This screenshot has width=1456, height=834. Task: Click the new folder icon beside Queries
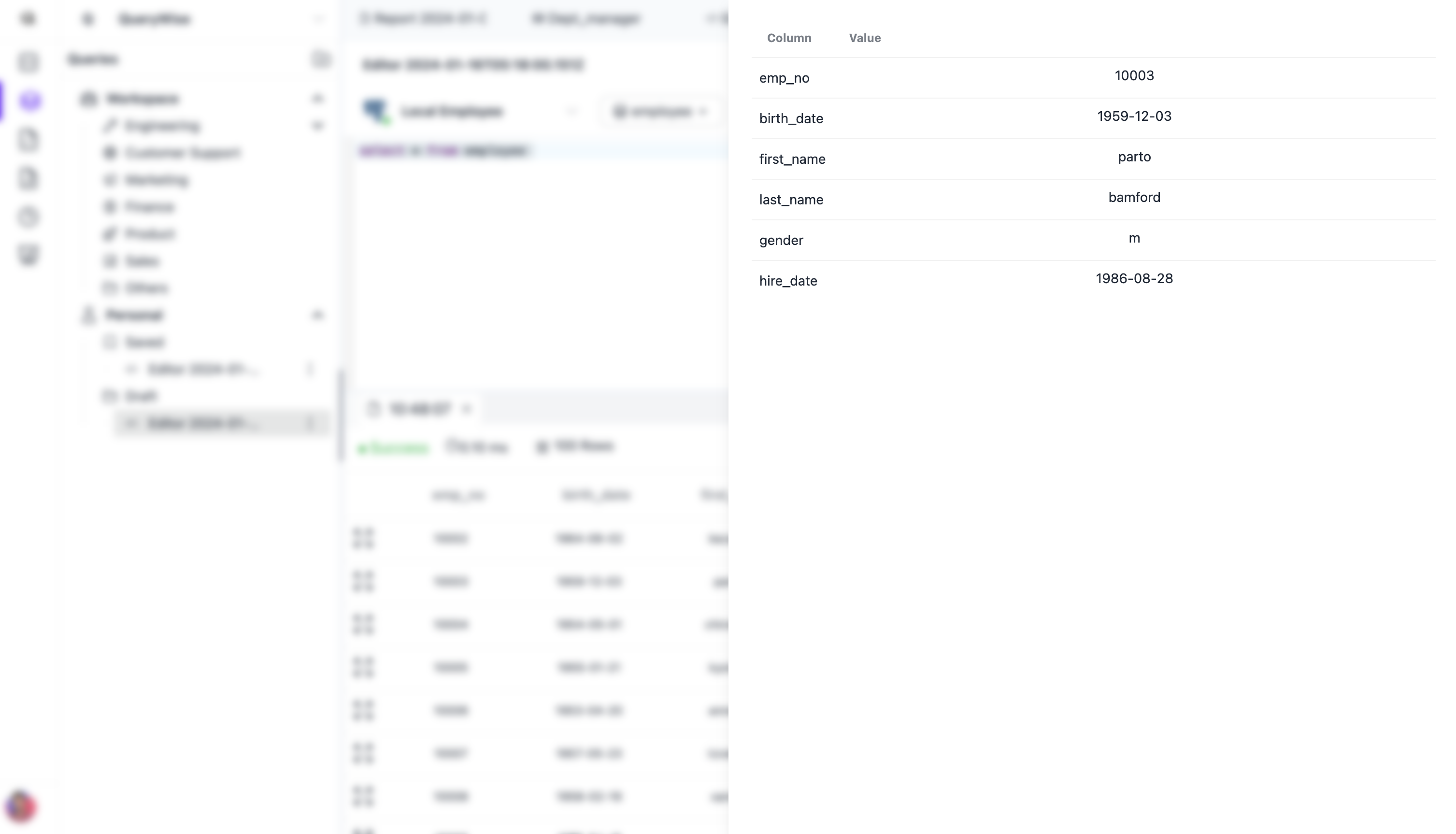click(321, 59)
